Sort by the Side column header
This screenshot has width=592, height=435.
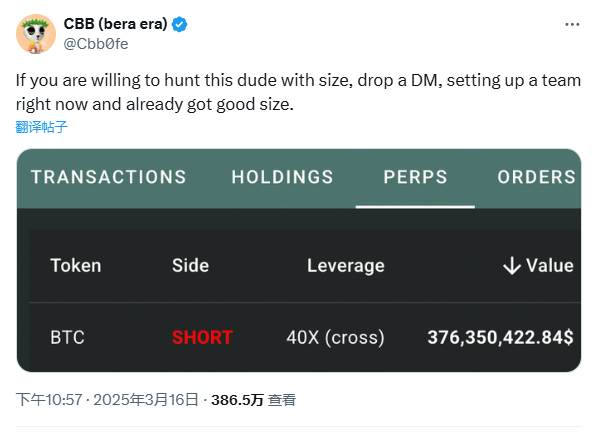coord(190,265)
